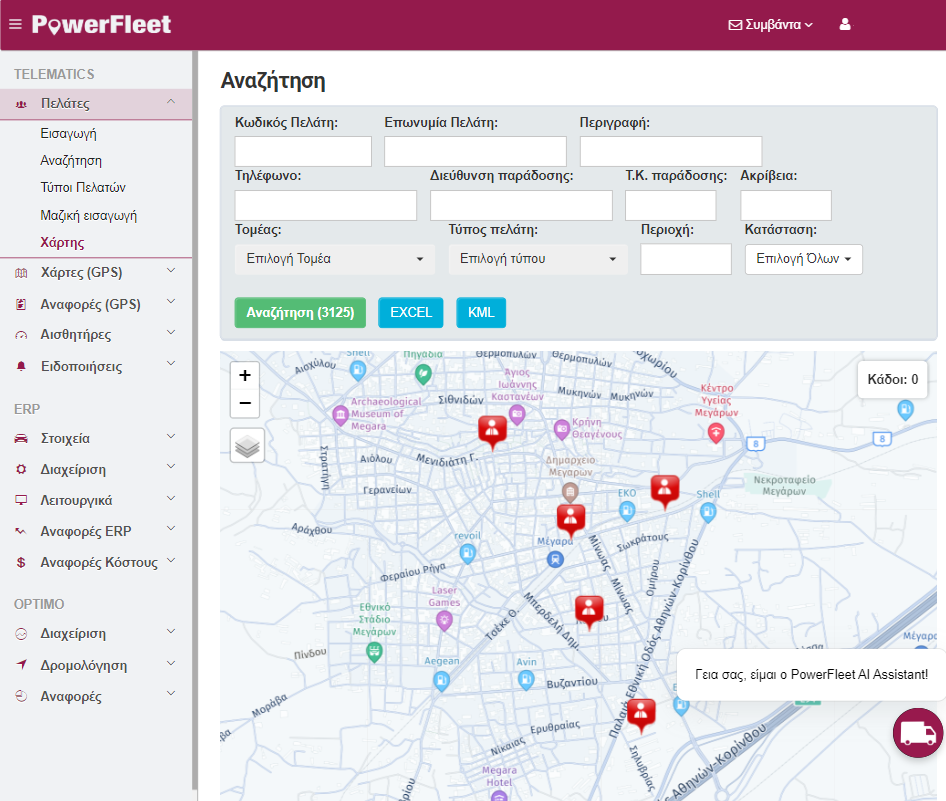Click the map layers icon
This screenshot has width=946, height=801.
point(247,445)
